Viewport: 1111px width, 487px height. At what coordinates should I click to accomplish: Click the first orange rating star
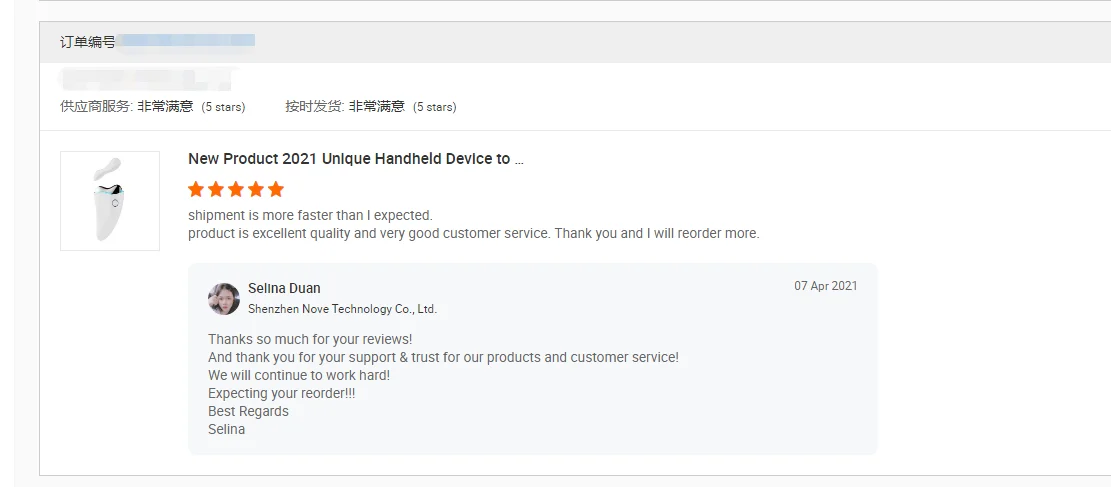[196, 189]
